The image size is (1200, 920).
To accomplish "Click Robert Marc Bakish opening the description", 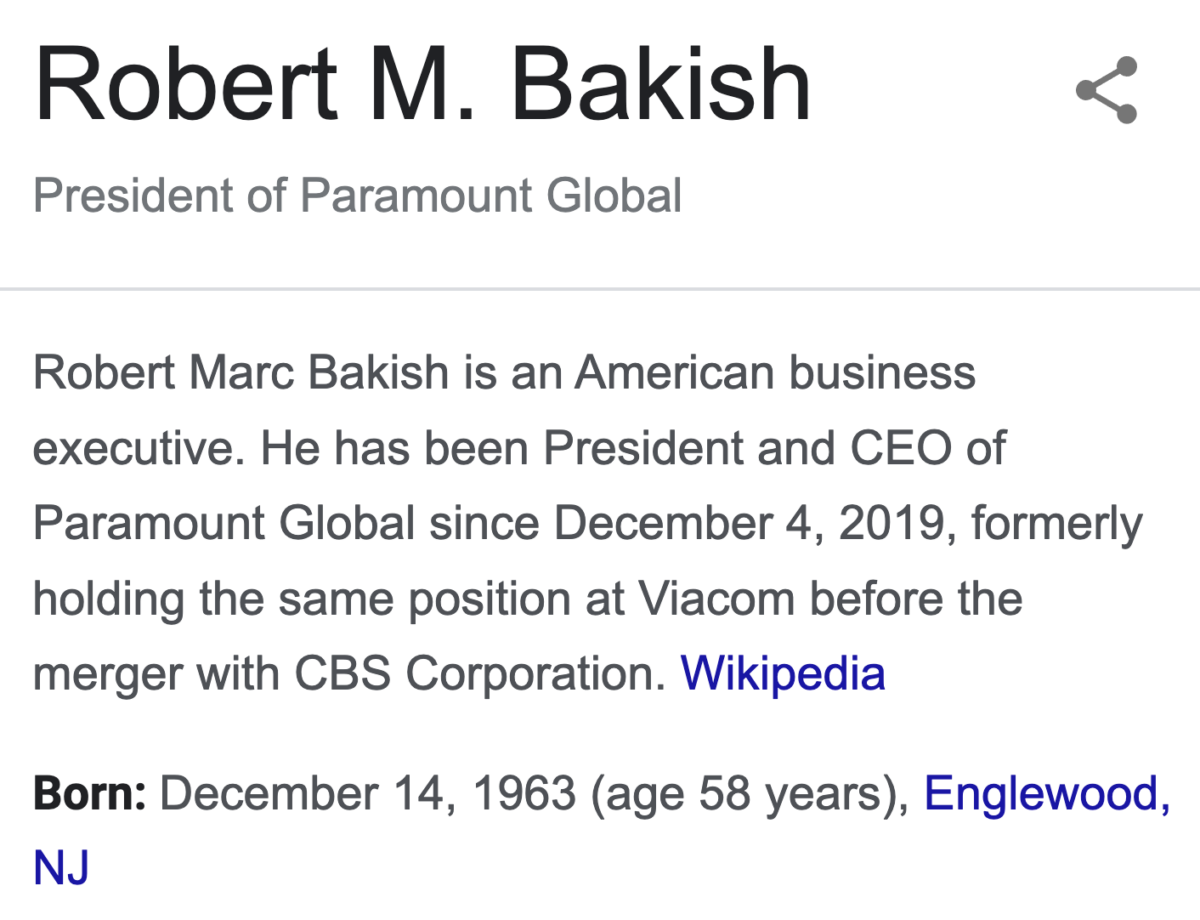I will coord(241,373).
